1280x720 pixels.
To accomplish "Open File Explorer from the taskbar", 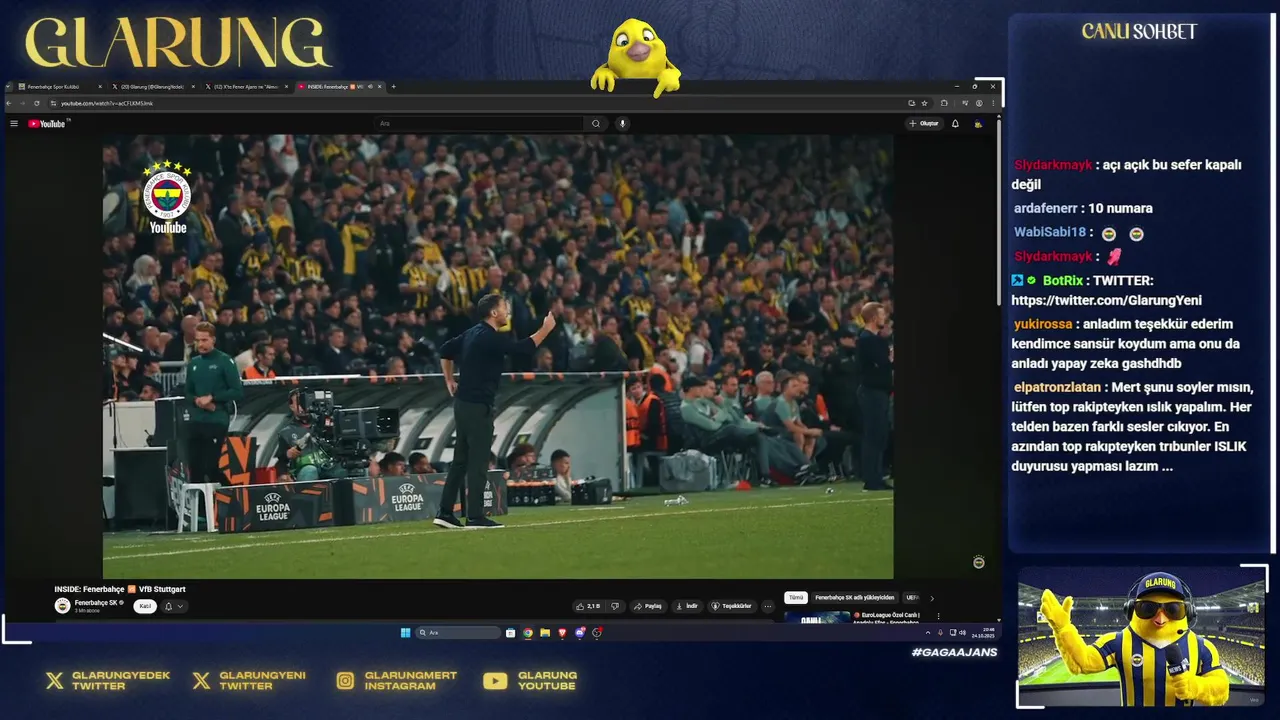I will (545, 632).
